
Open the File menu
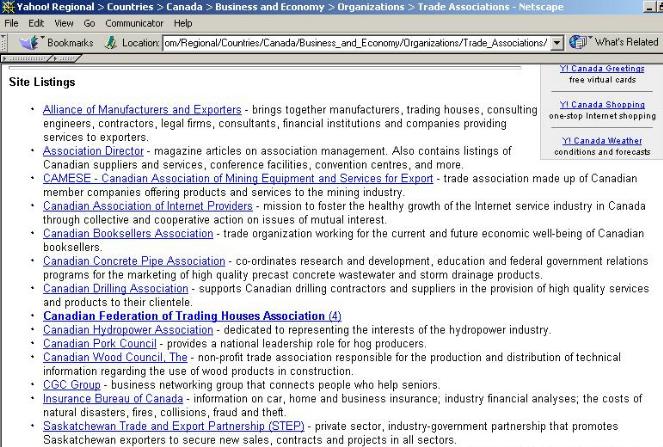tap(11, 23)
